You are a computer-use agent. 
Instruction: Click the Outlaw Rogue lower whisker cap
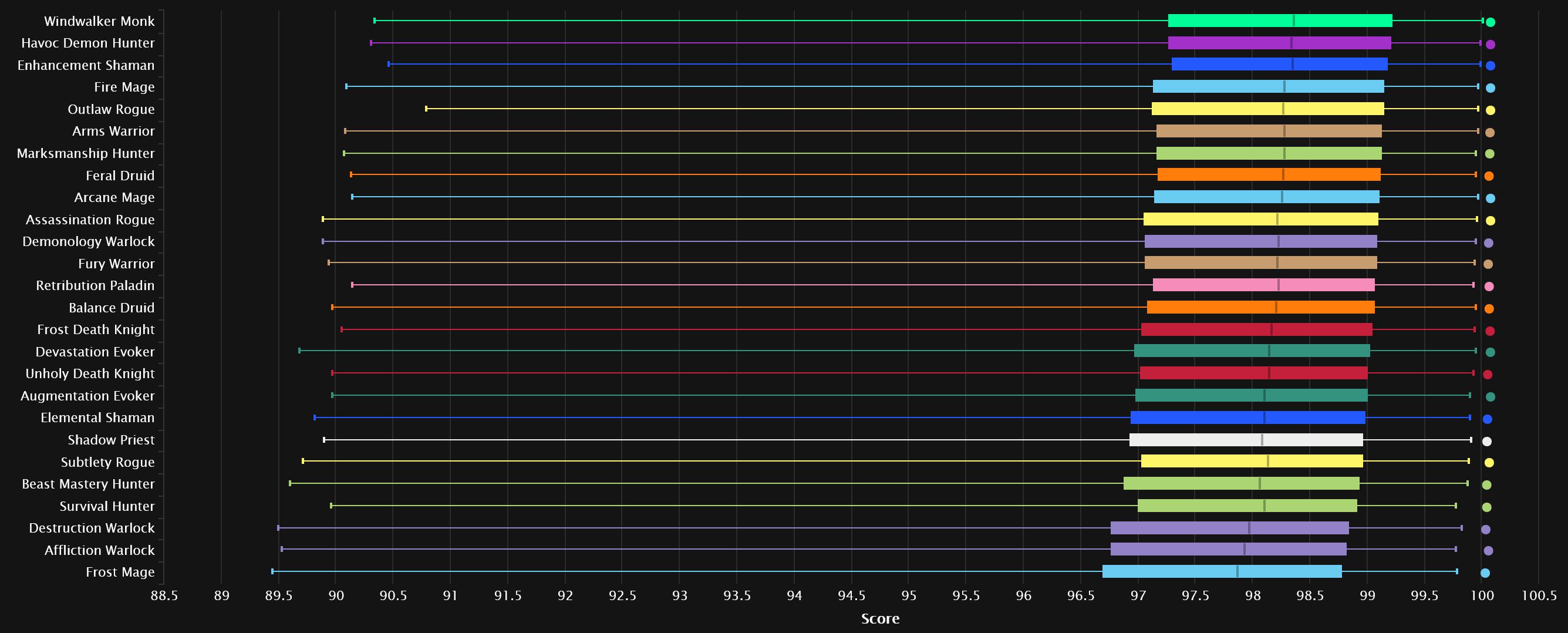[x=426, y=109]
